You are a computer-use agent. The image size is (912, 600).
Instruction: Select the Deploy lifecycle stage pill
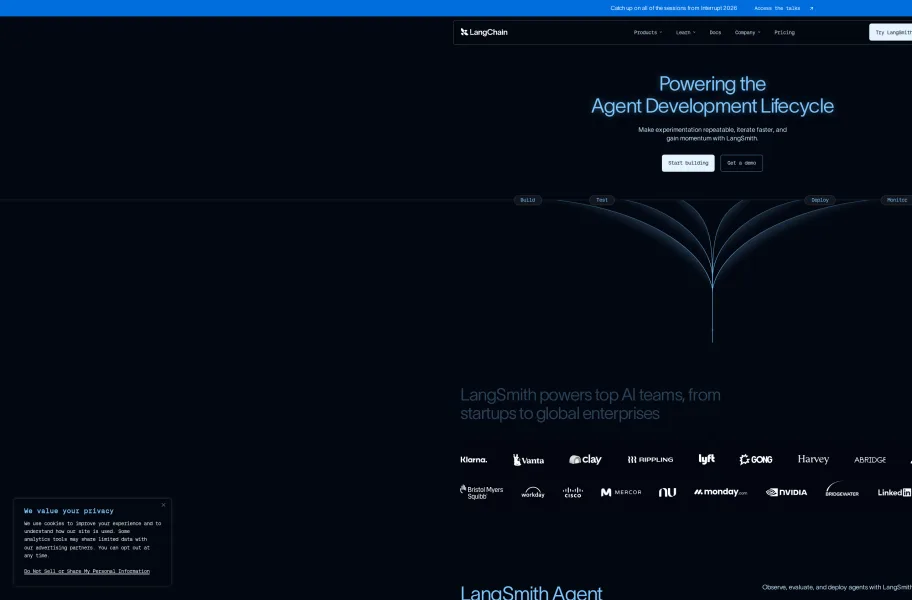tap(820, 200)
